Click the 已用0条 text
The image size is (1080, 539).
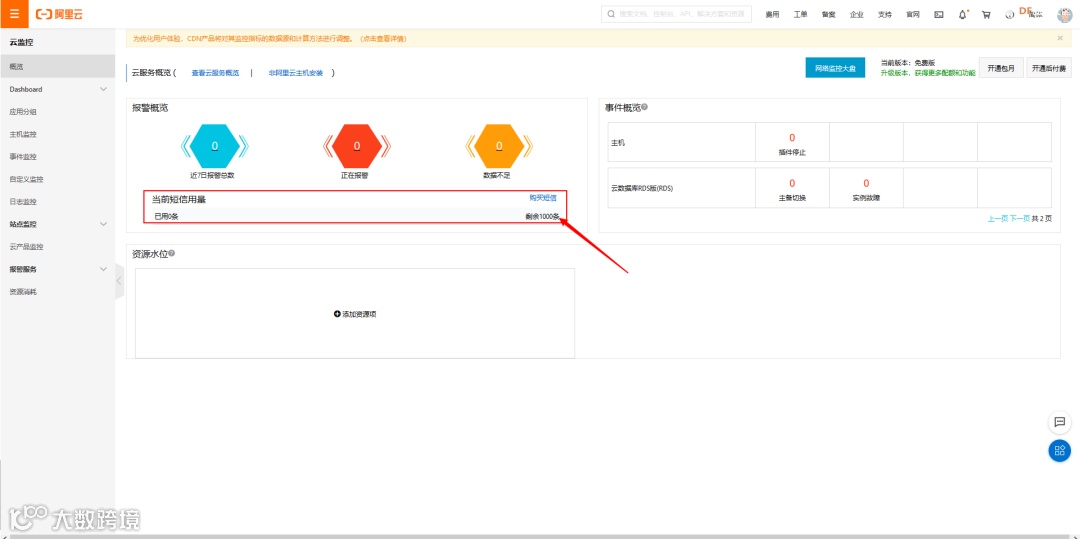coord(167,216)
